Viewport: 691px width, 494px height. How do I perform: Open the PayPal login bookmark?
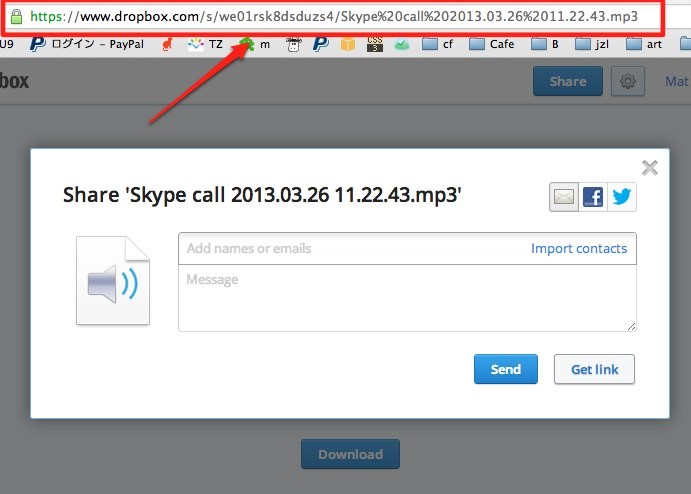coord(87,44)
